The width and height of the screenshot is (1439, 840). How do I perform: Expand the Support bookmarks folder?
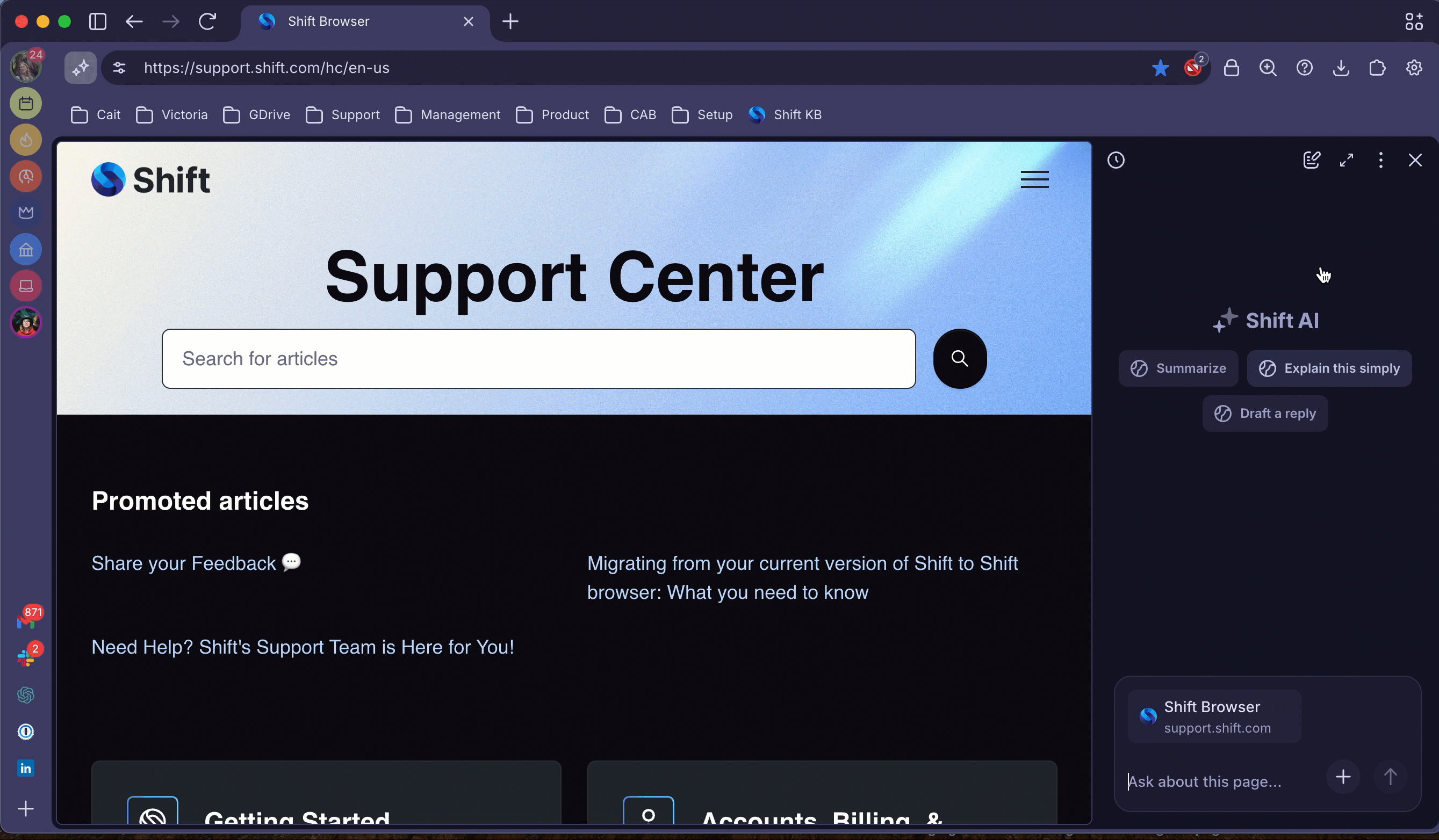[342, 115]
